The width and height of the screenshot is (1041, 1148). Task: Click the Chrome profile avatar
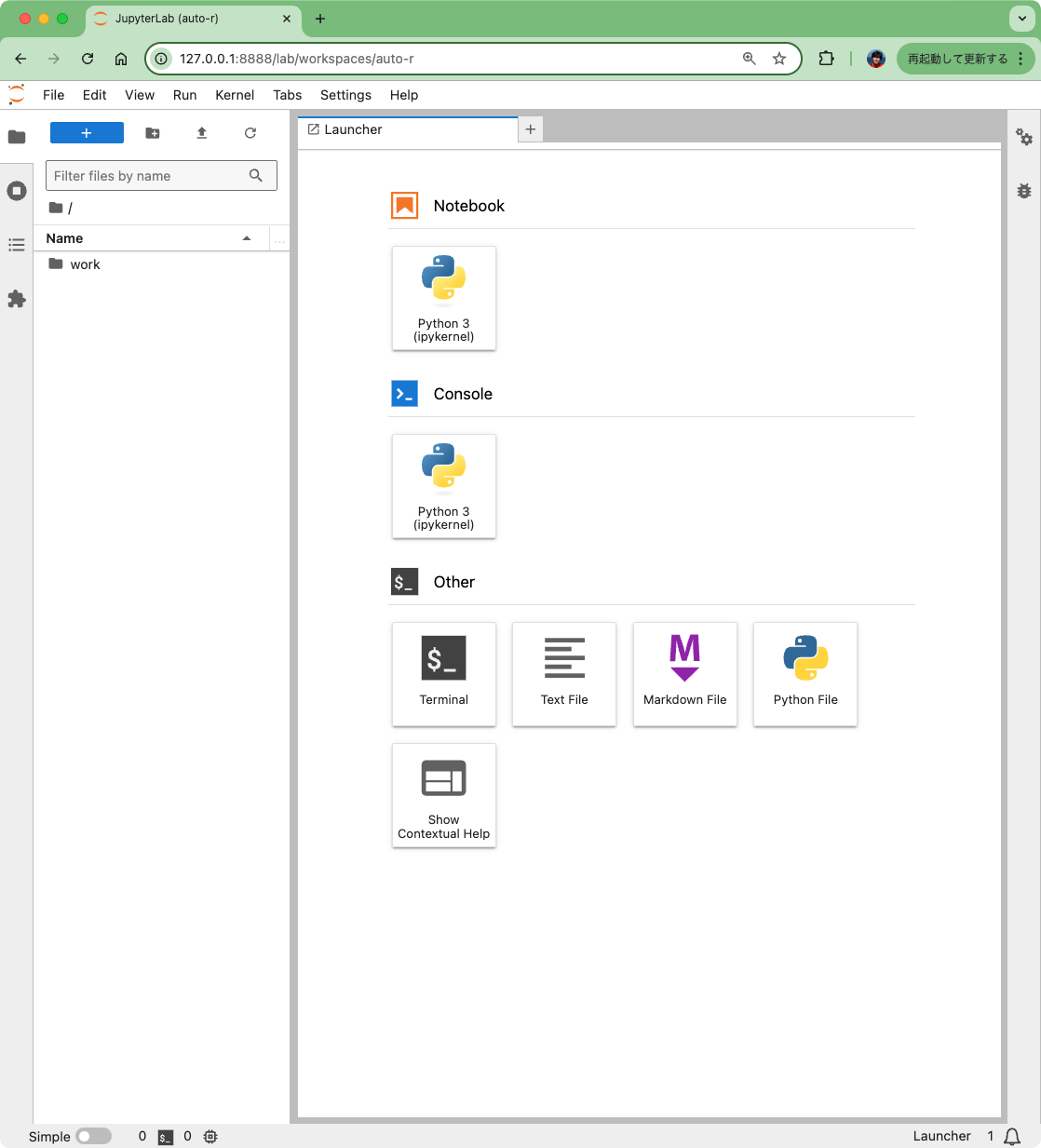pos(875,59)
